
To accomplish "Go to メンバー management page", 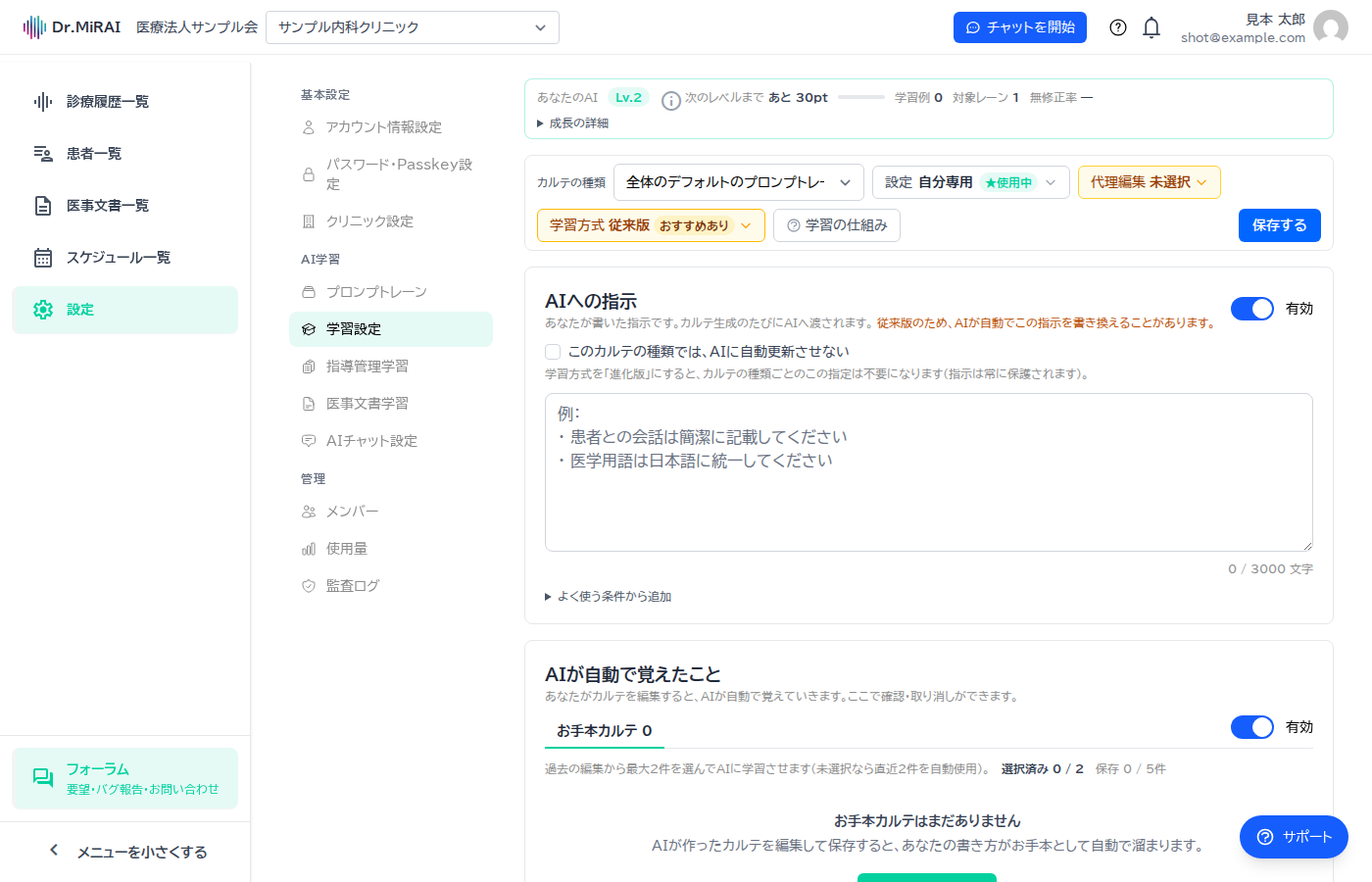I will tap(391, 512).
